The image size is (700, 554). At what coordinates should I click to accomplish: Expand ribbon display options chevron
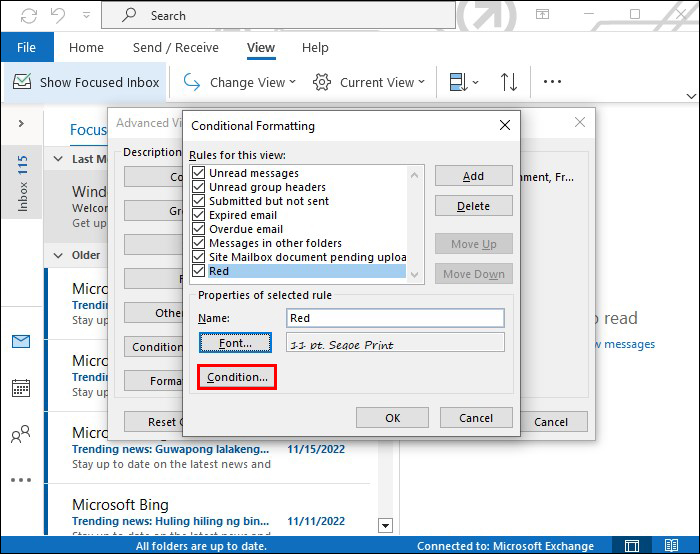[691, 96]
